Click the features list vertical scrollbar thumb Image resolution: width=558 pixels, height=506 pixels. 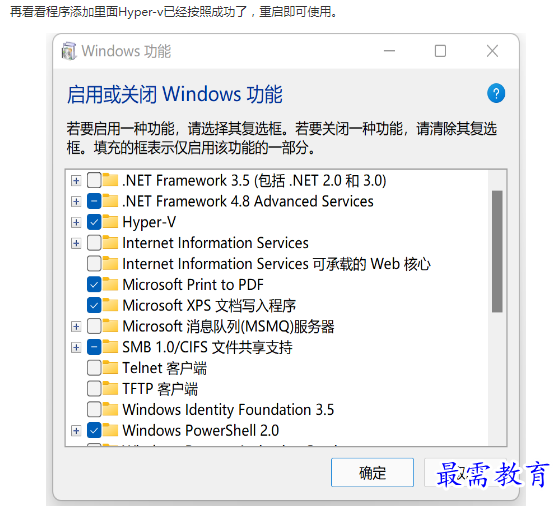click(497, 252)
